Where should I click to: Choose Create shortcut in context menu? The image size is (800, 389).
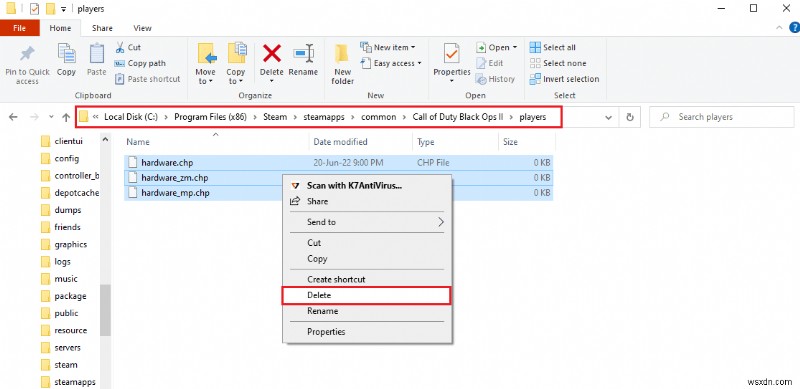coord(367,280)
